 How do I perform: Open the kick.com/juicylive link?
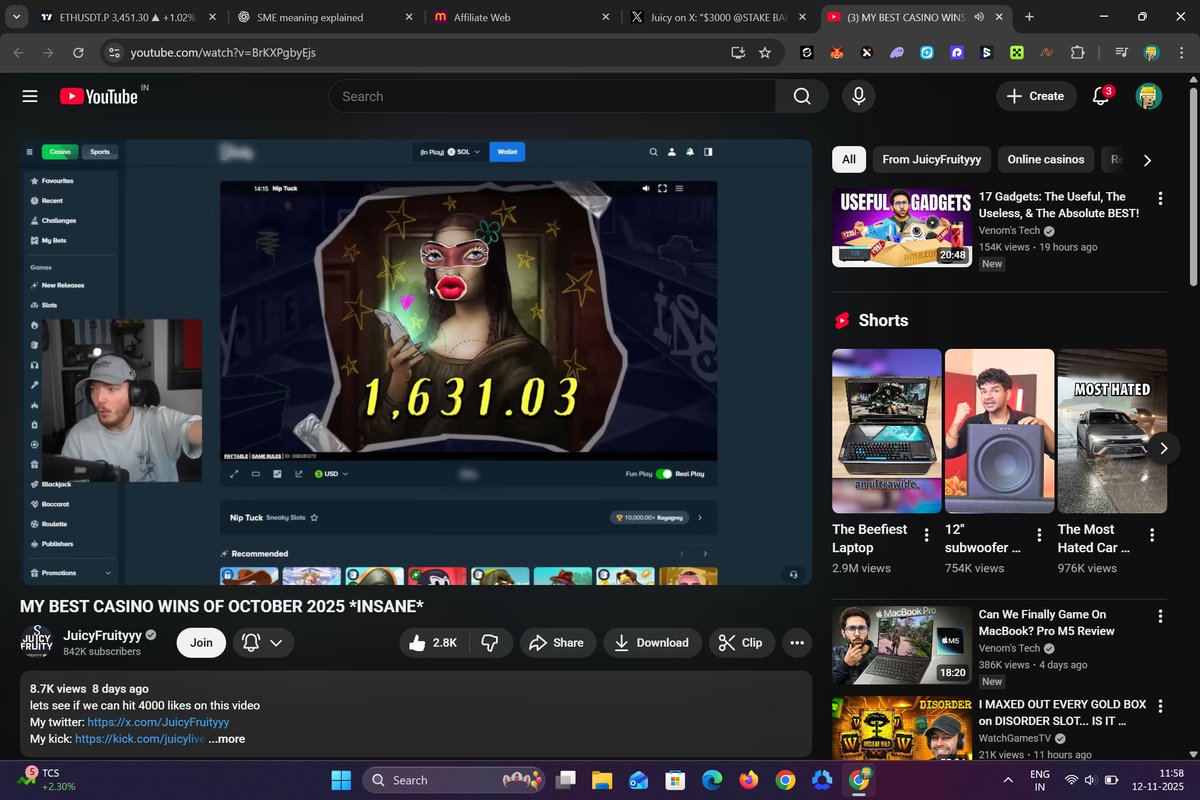click(x=140, y=739)
